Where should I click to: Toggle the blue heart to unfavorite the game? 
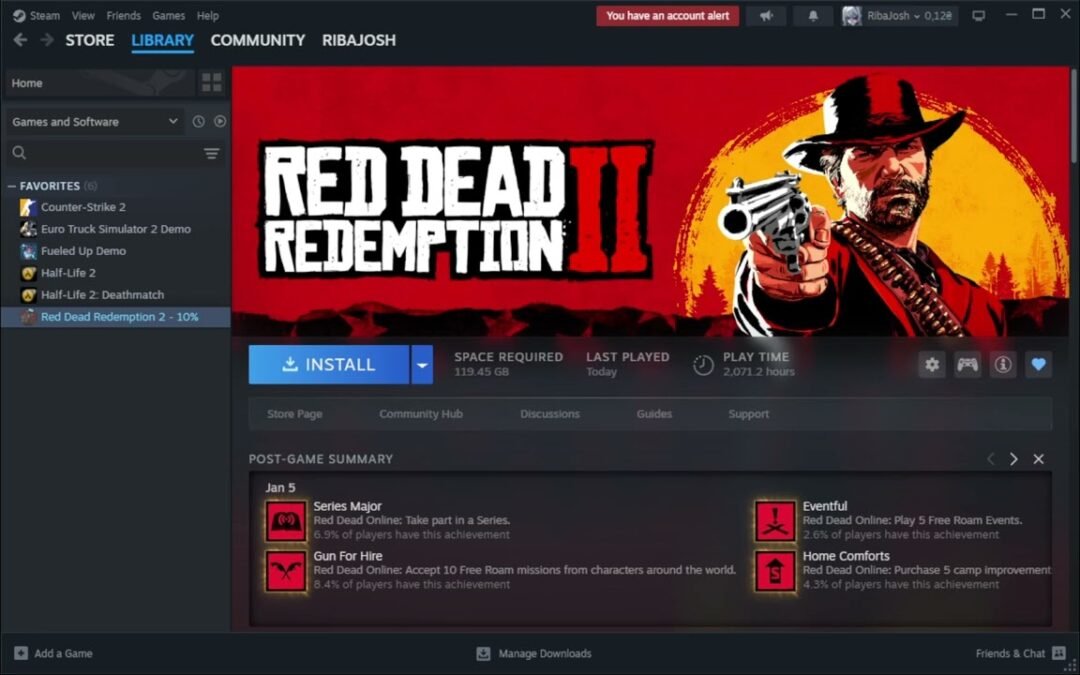(1039, 364)
